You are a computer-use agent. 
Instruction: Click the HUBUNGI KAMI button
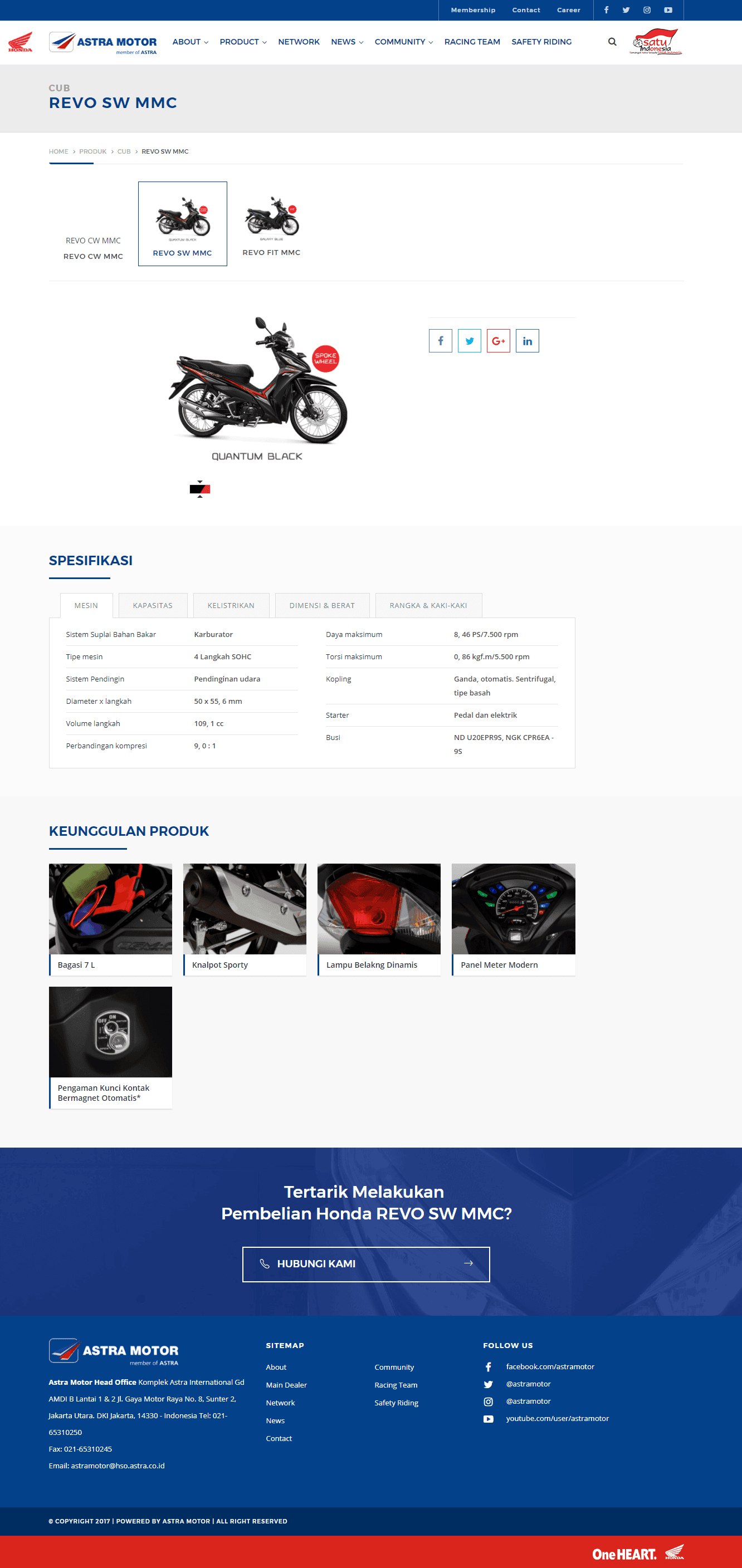click(x=366, y=1263)
